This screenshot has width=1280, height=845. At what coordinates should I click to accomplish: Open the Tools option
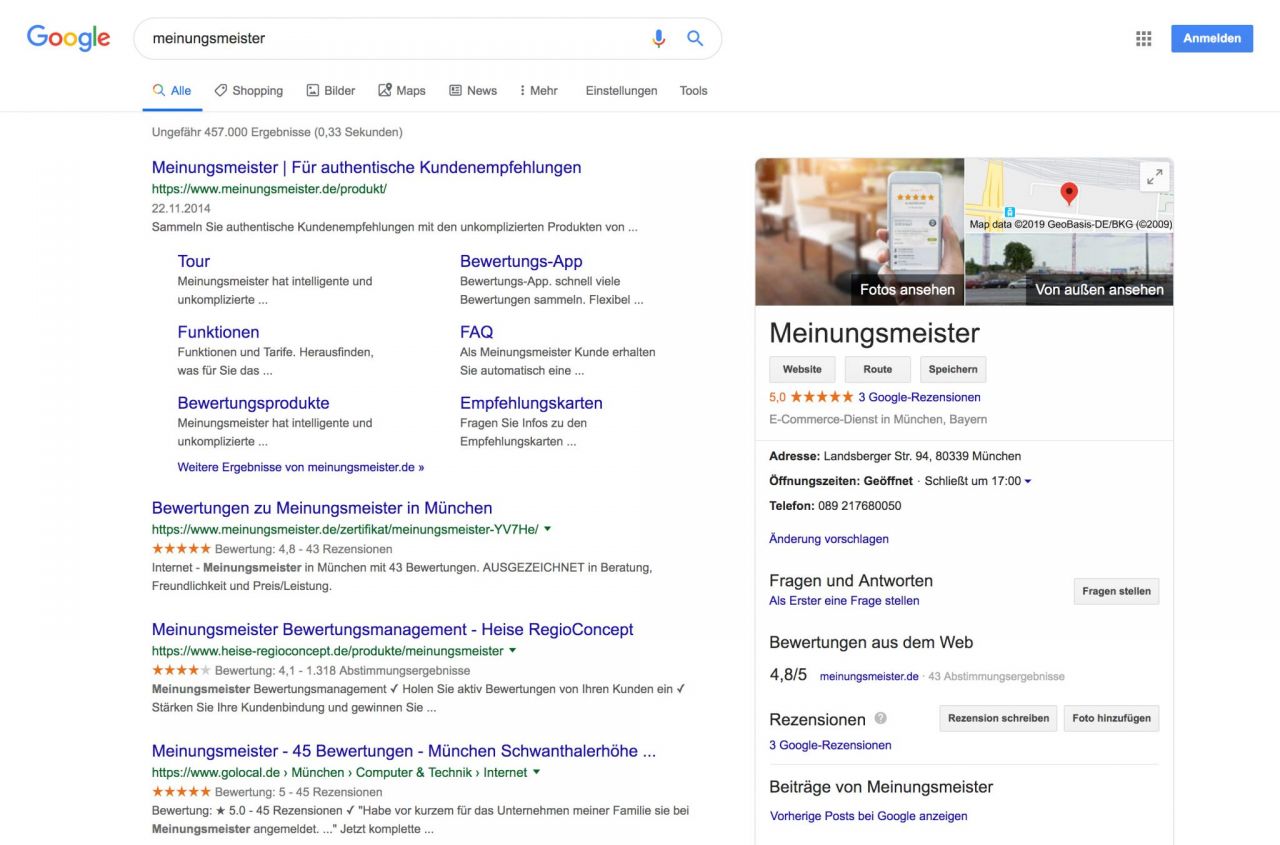pyautogui.click(x=694, y=91)
